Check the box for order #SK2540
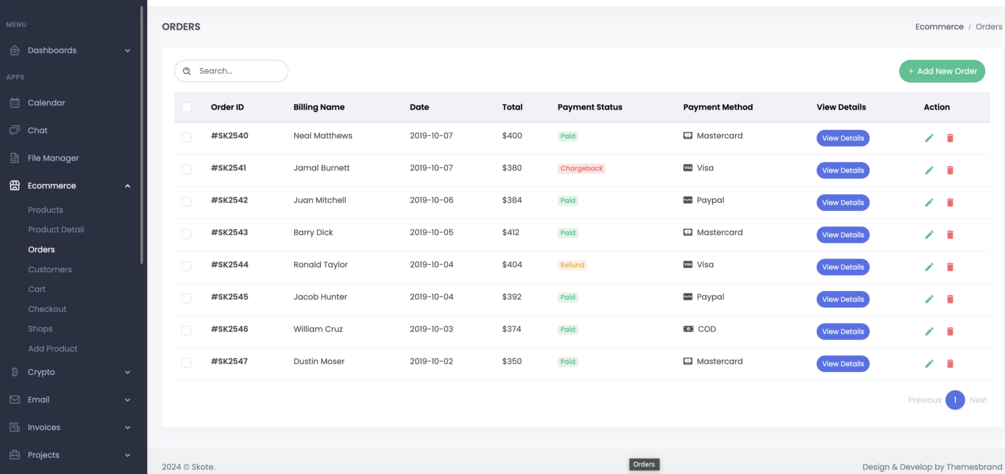Screen dimensions: 1005x474 (187, 137)
